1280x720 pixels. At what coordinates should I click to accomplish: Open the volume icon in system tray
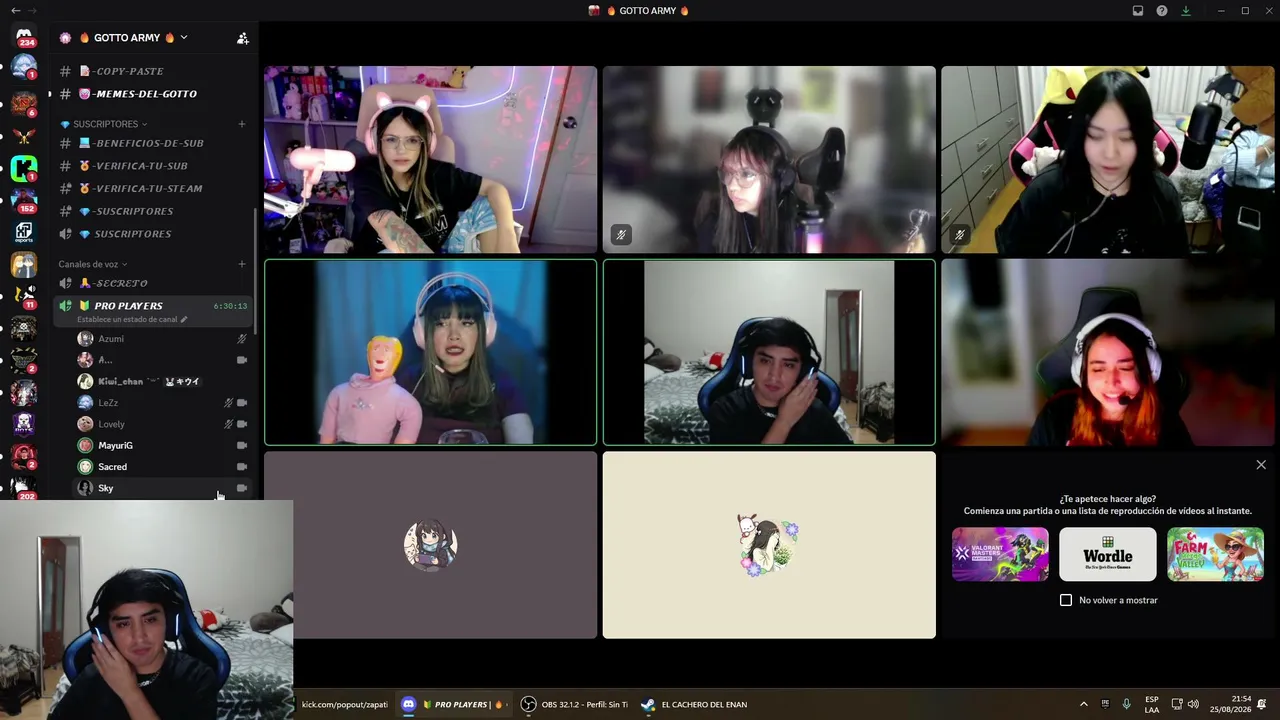click(x=1193, y=704)
